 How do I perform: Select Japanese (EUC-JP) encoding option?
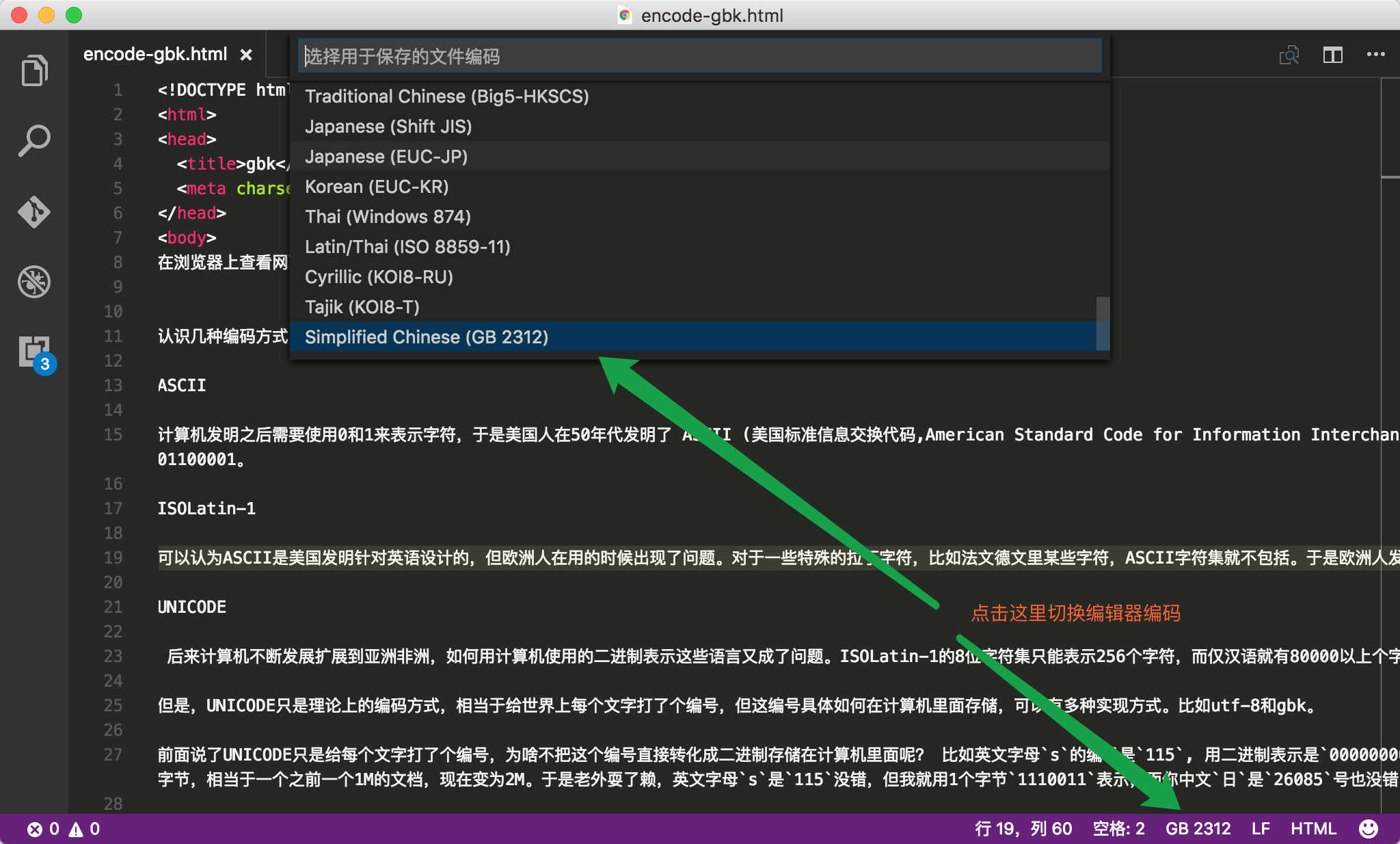pyautogui.click(x=386, y=157)
